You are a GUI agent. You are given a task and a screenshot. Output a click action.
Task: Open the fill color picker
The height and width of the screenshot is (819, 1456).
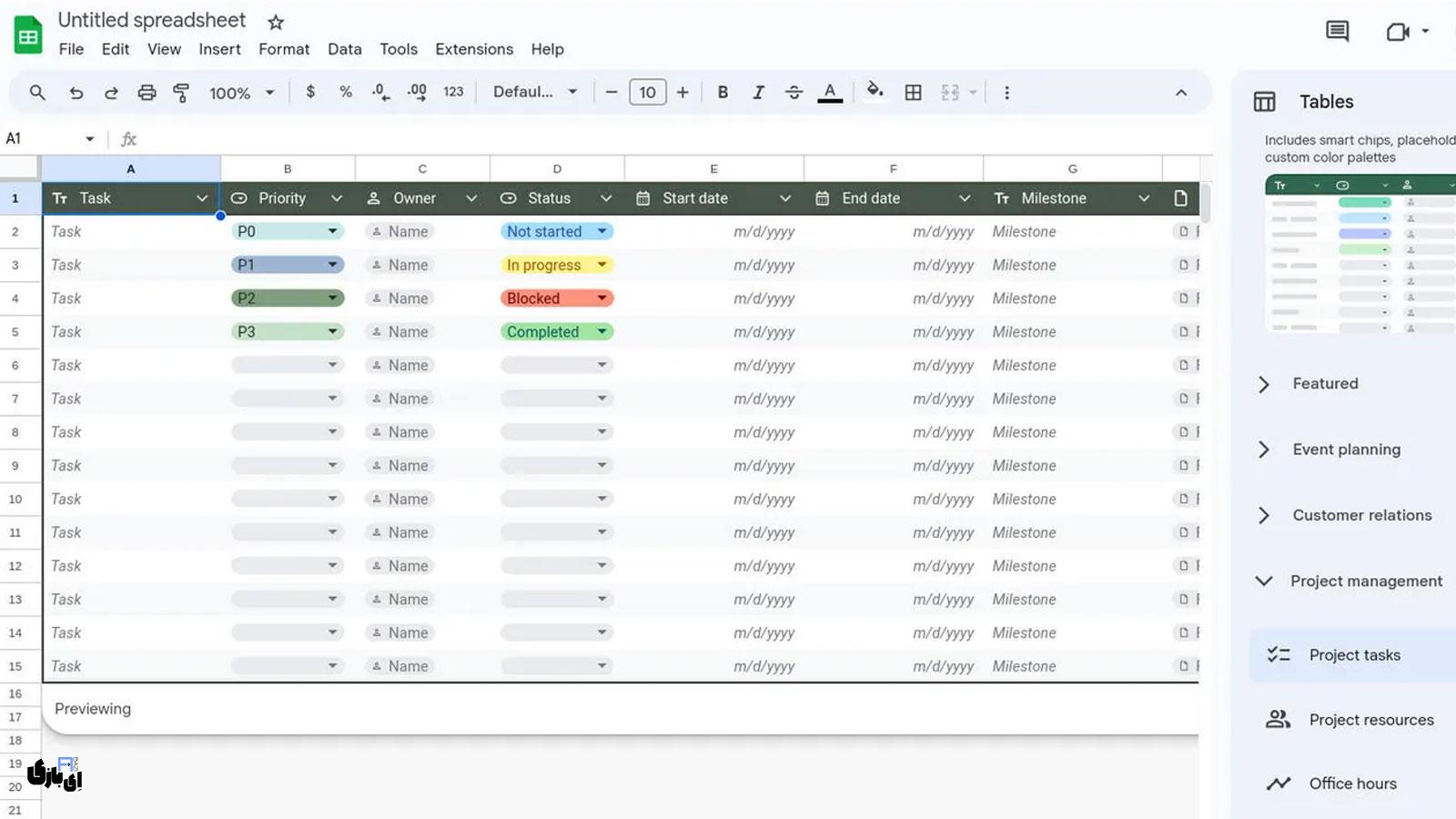click(875, 90)
